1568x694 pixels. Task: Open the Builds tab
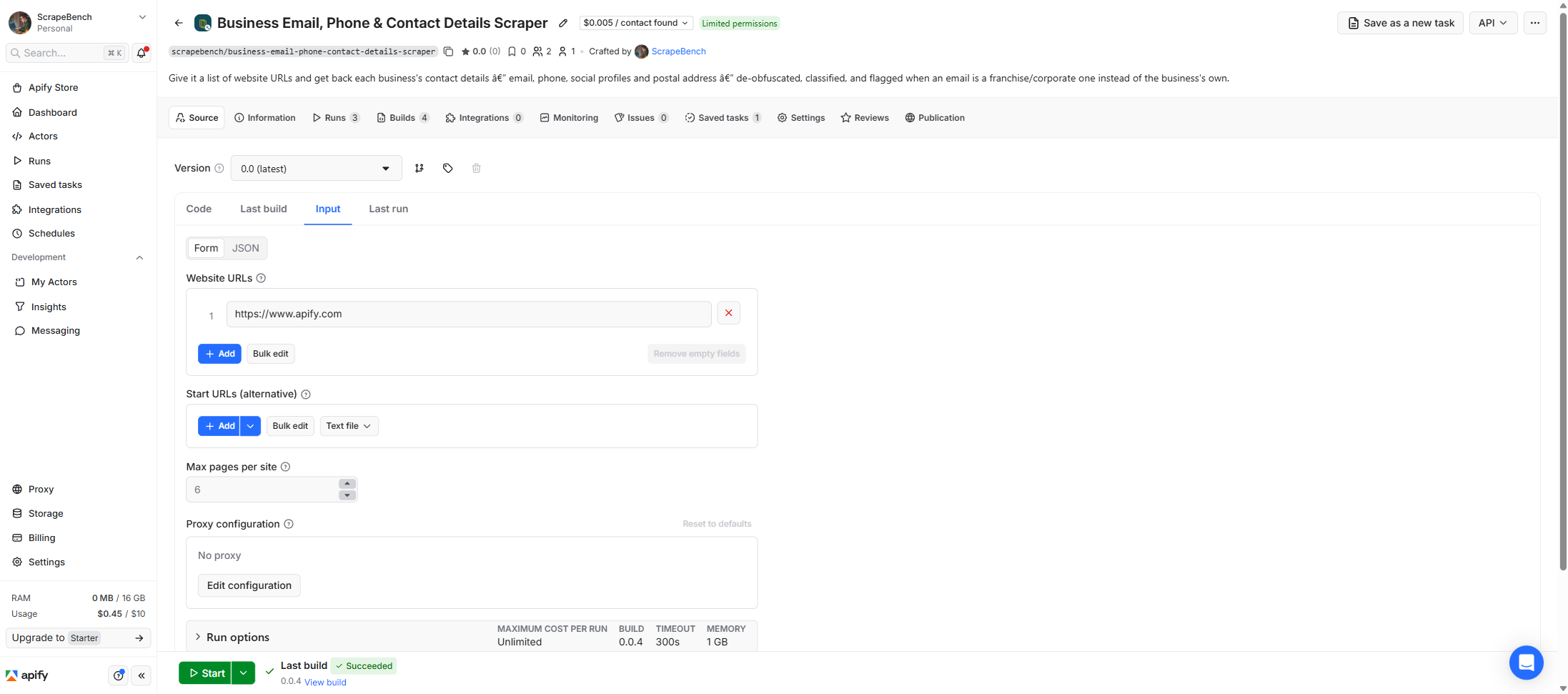point(403,118)
